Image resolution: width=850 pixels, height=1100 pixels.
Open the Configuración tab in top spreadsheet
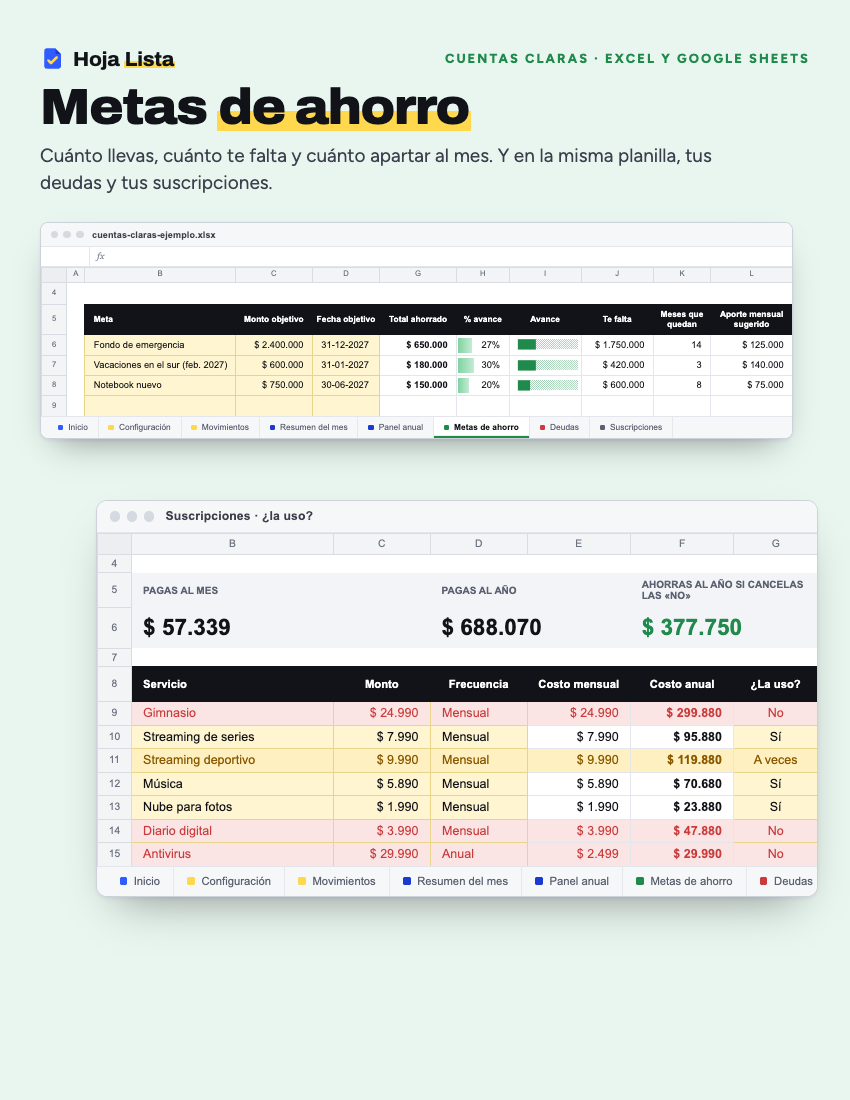[139, 427]
